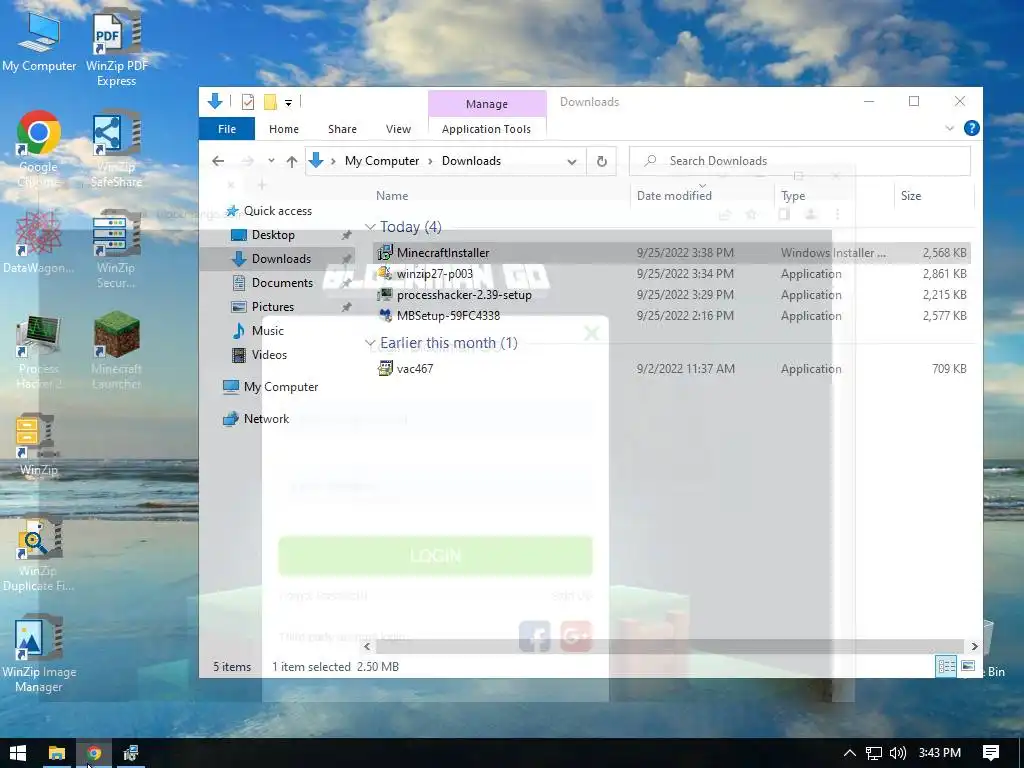Open the WinZip Duplicate File desktop shortcut

(39, 554)
